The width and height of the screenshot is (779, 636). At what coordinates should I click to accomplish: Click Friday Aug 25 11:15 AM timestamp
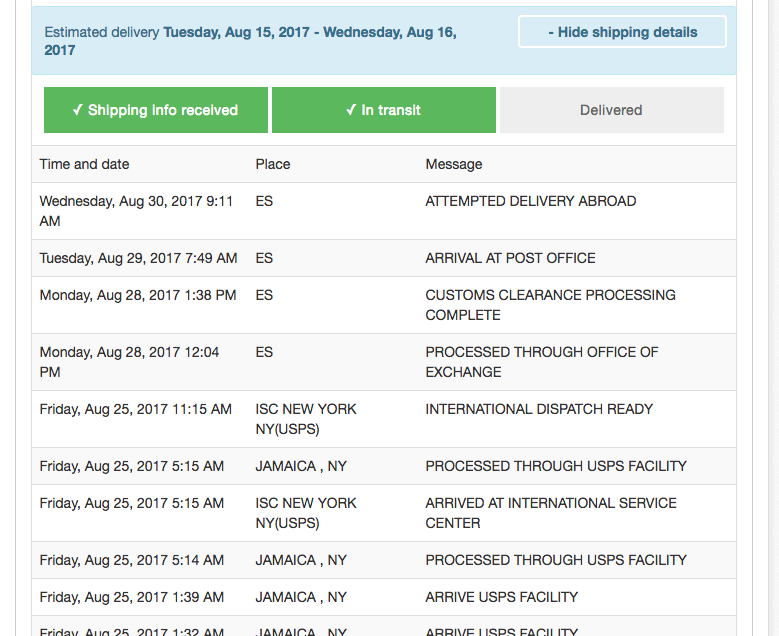(x=136, y=409)
